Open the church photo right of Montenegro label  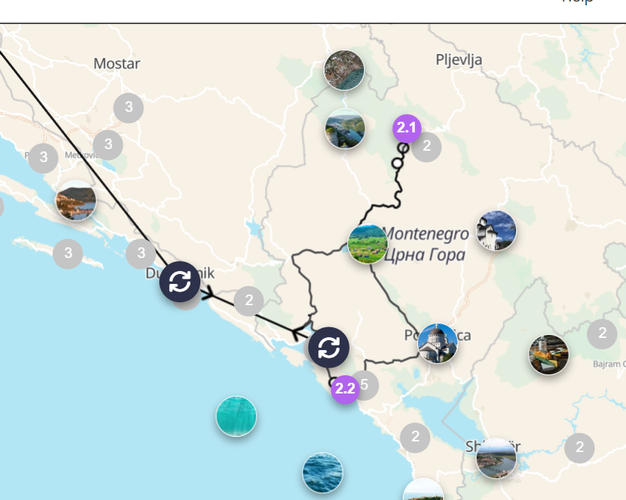pos(496,231)
